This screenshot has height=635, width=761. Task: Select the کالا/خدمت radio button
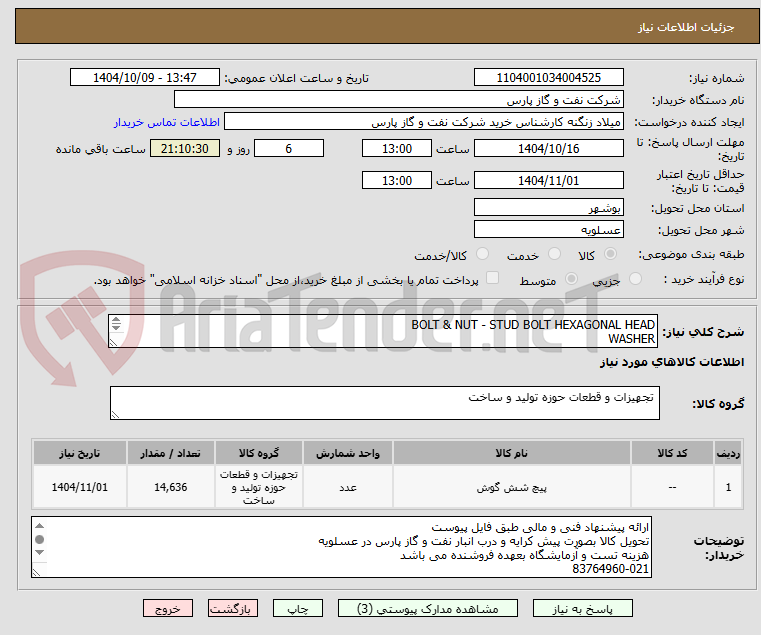[x=482, y=254]
